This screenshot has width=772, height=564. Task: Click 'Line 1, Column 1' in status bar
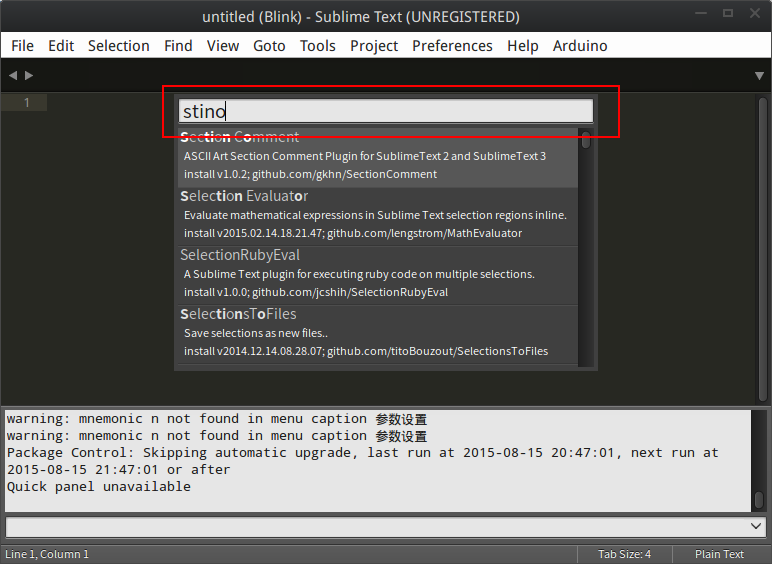47,554
